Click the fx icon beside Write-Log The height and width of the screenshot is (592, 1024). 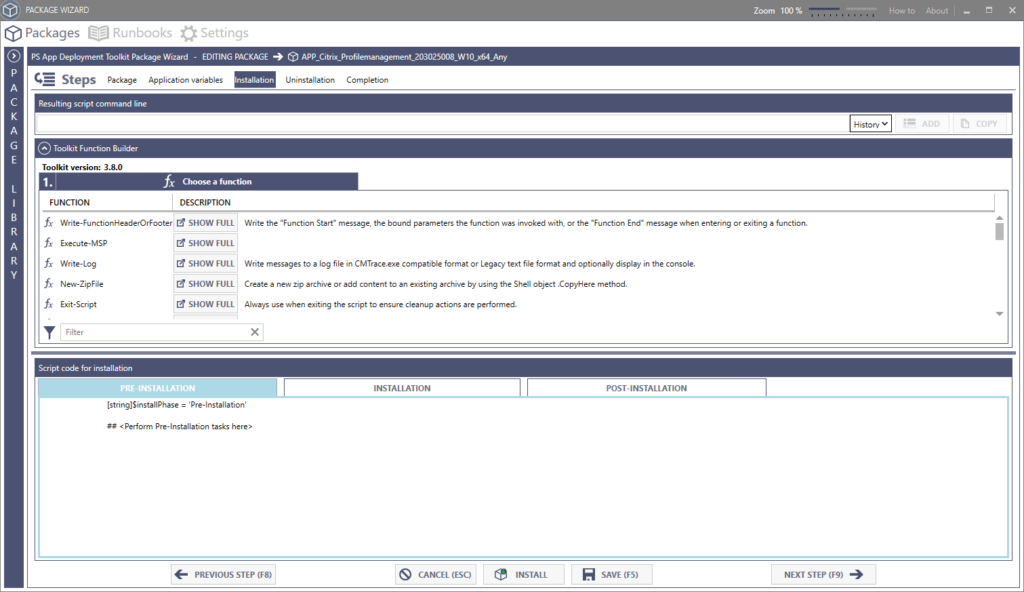[49, 263]
